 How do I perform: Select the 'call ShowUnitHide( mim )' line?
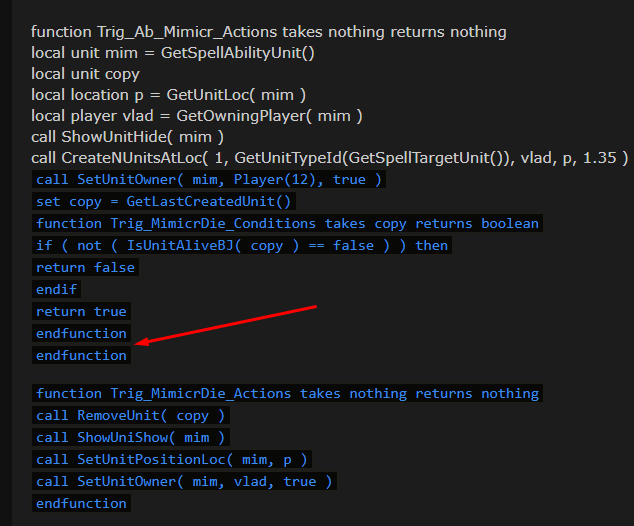(127, 137)
